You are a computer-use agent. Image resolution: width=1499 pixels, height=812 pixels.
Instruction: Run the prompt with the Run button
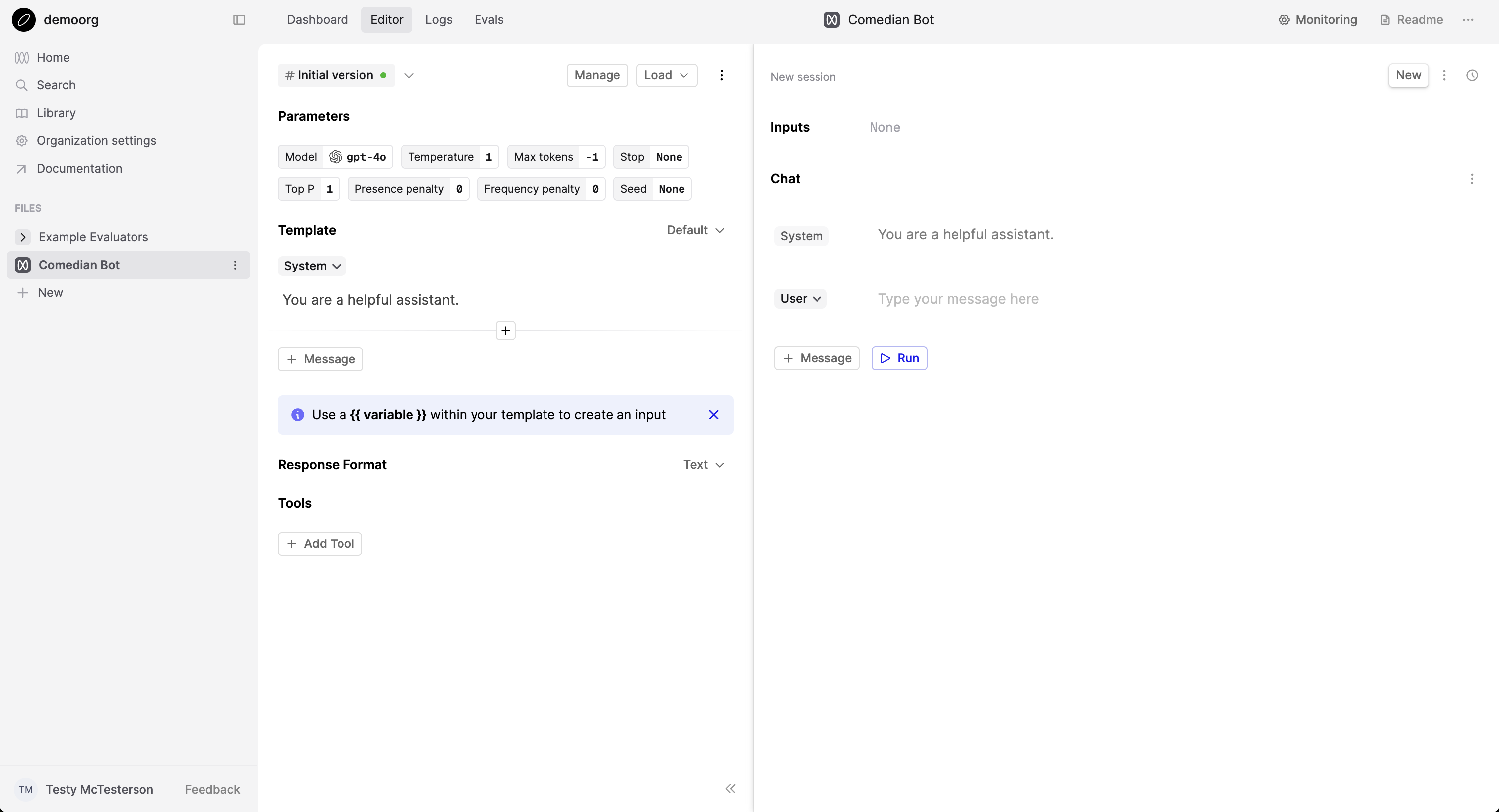tap(899, 358)
